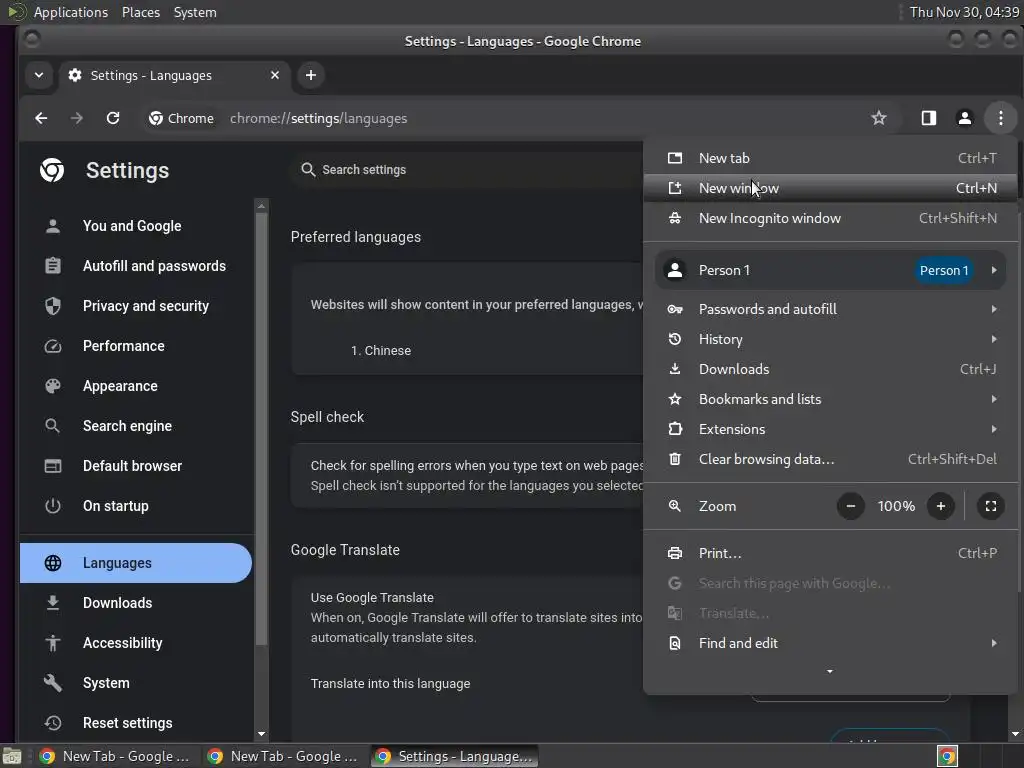This screenshot has height=768, width=1024.
Task: Go to Autofill and passwords section
Action: click(136, 266)
